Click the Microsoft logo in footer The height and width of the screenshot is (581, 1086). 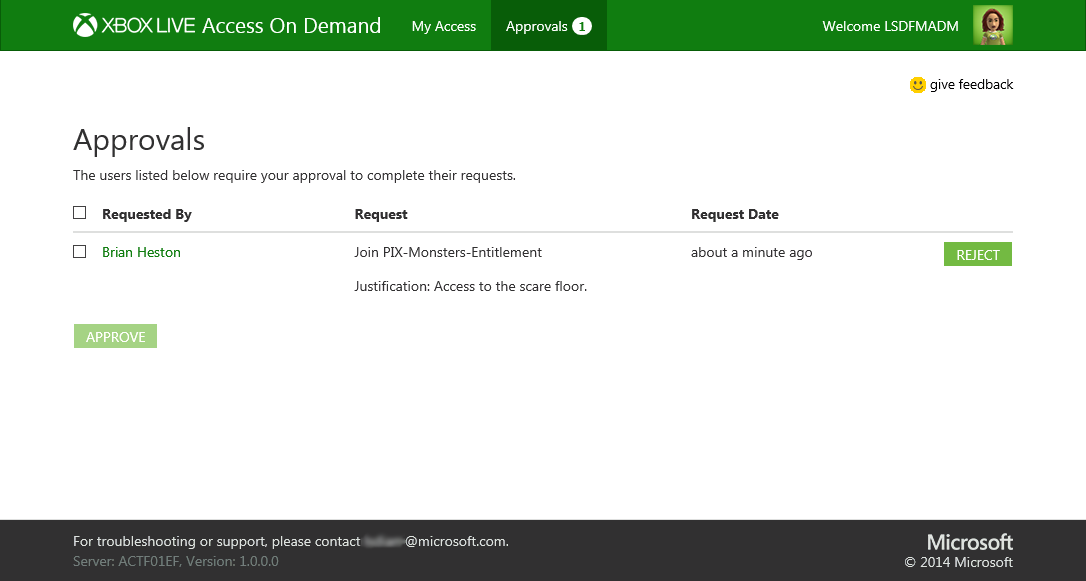pos(970,542)
